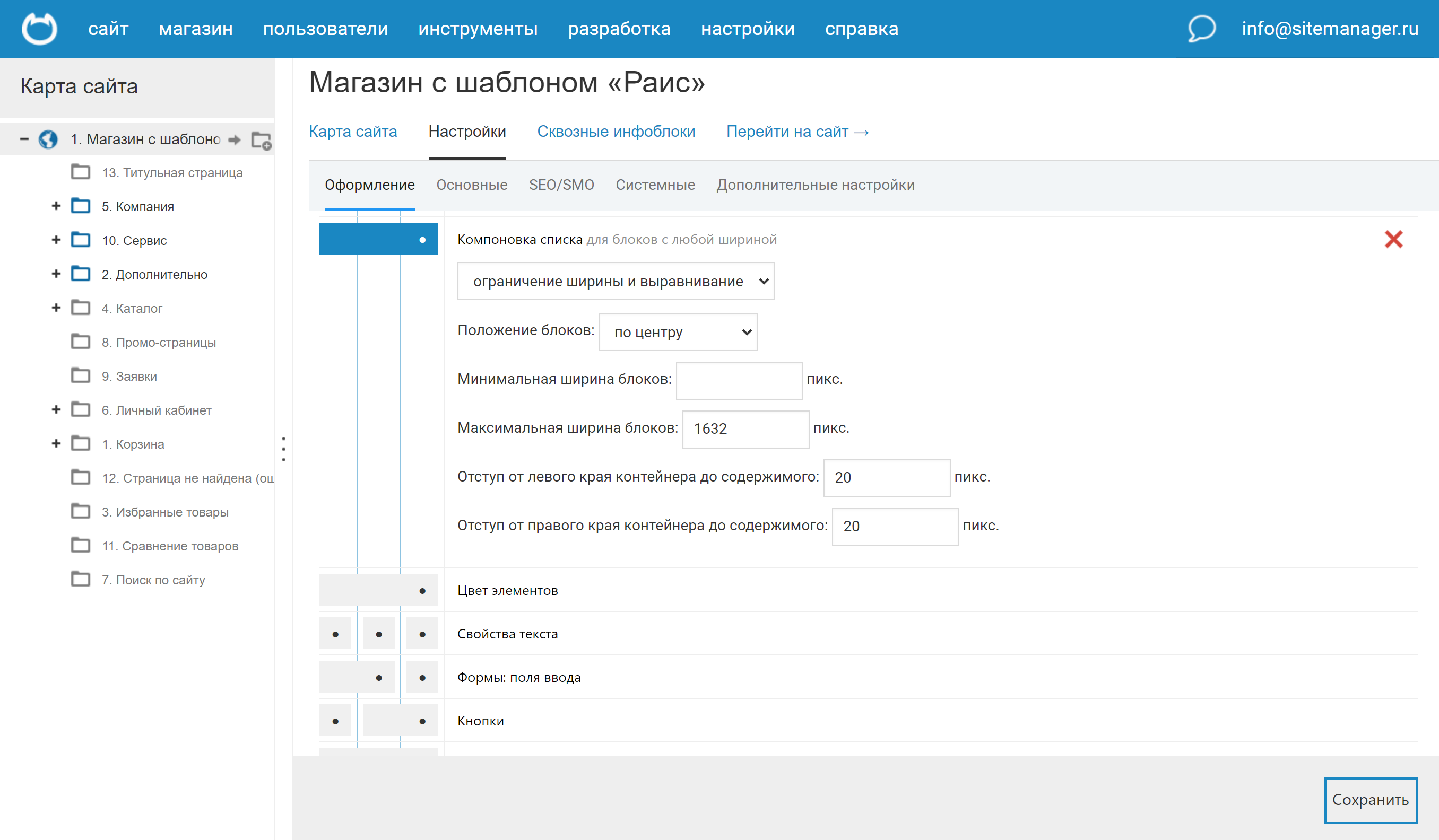Click the add-folder icon next to site root

point(262,141)
